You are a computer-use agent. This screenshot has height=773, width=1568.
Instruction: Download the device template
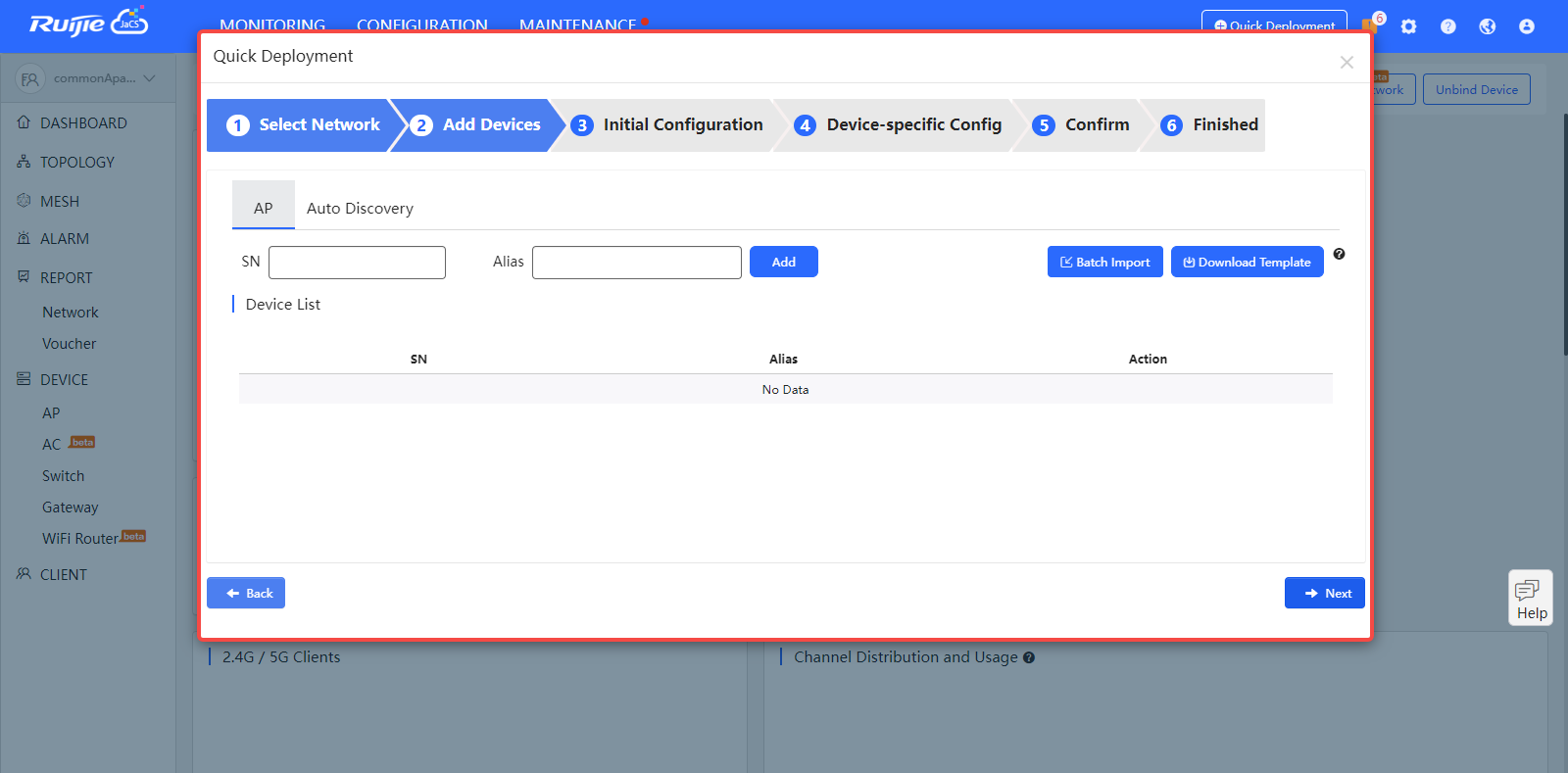pos(1247,262)
